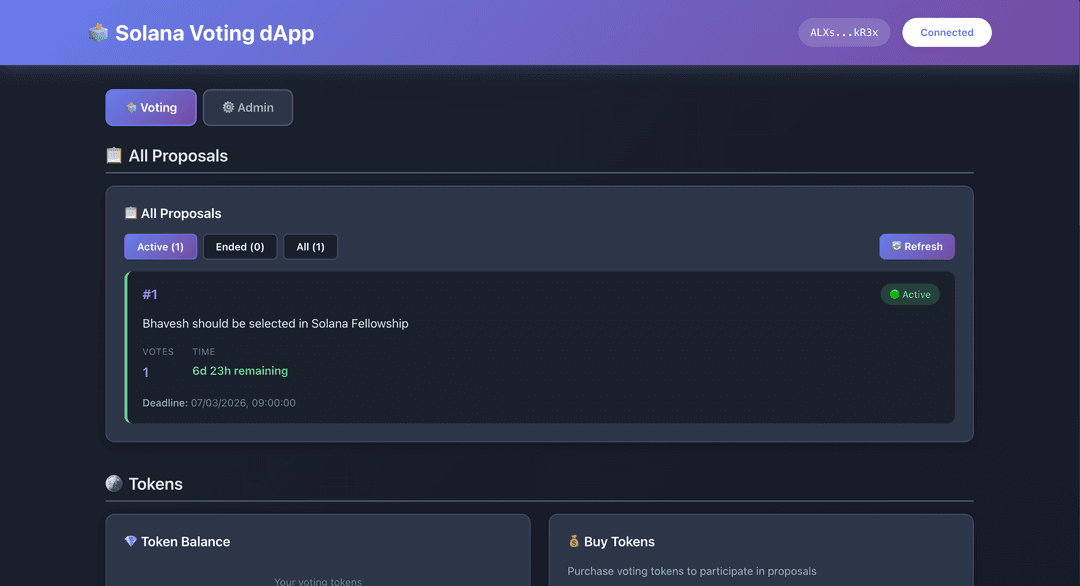Click the gear icon on the Admin tab
The height and width of the screenshot is (586, 1080).
point(228,107)
